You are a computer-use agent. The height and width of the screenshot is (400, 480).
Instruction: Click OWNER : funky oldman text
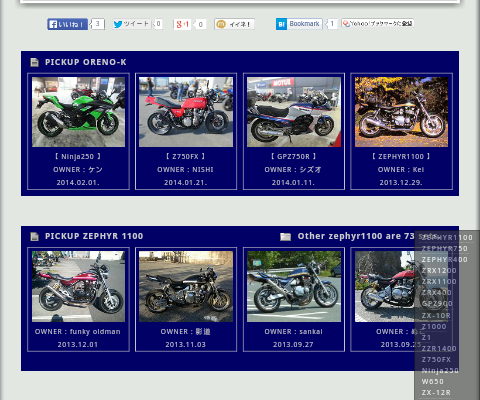pyautogui.click(x=78, y=332)
